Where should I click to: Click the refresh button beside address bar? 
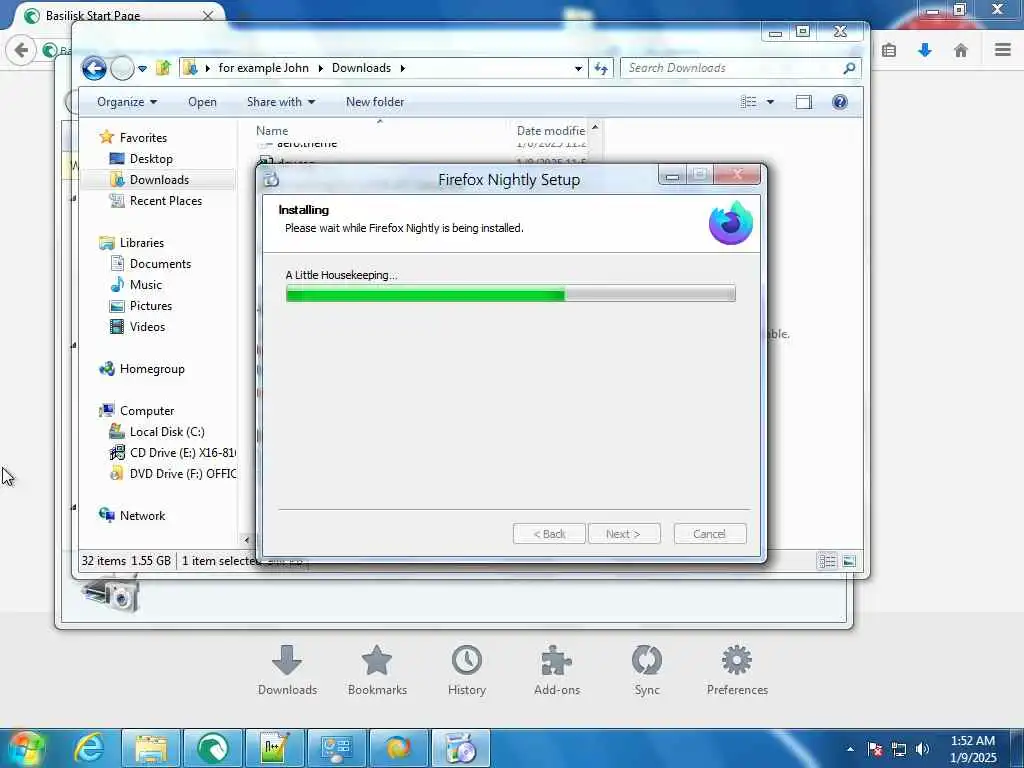[601, 68]
